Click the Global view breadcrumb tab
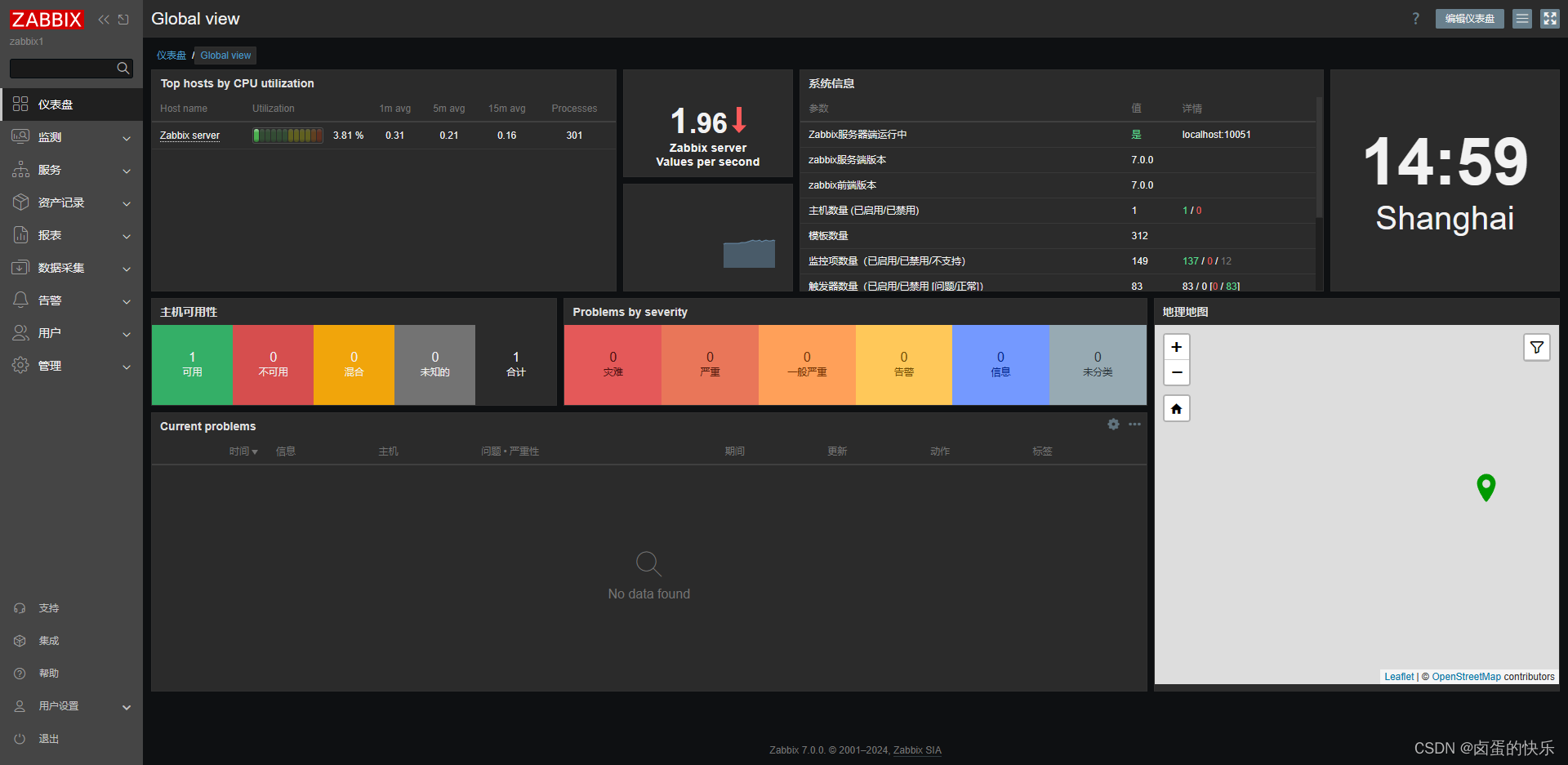The height and width of the screenshot is (765, 1568). point(225,56)
